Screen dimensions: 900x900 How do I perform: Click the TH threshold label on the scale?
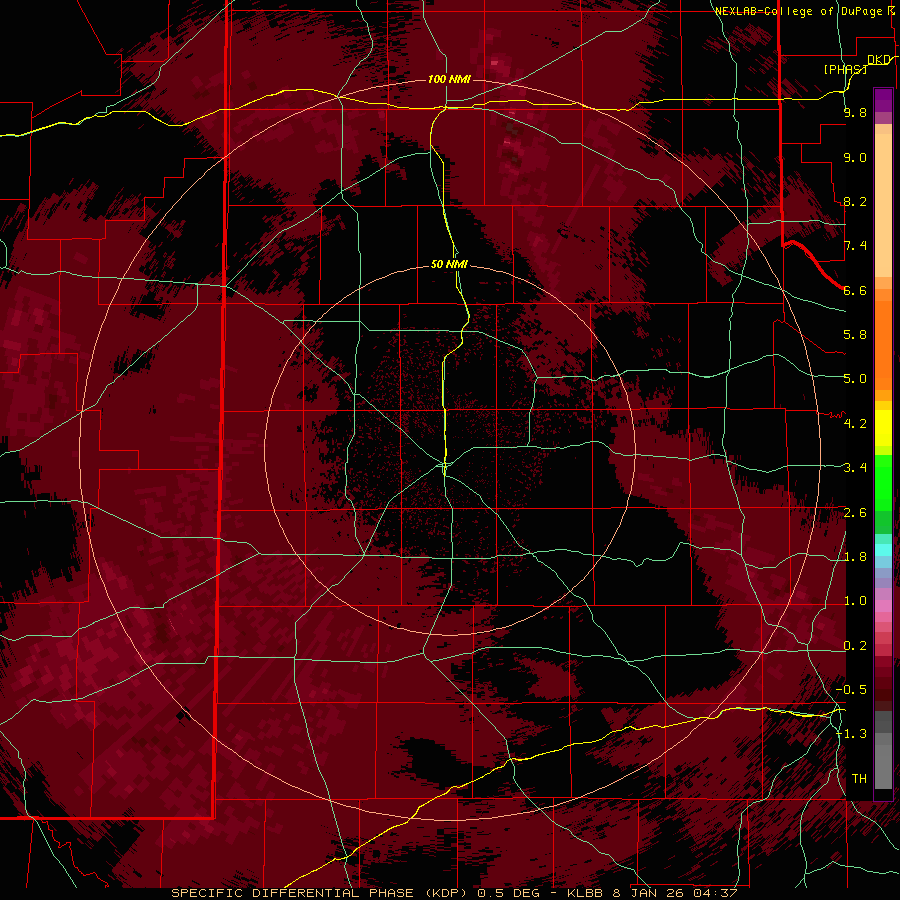(859, 779)
